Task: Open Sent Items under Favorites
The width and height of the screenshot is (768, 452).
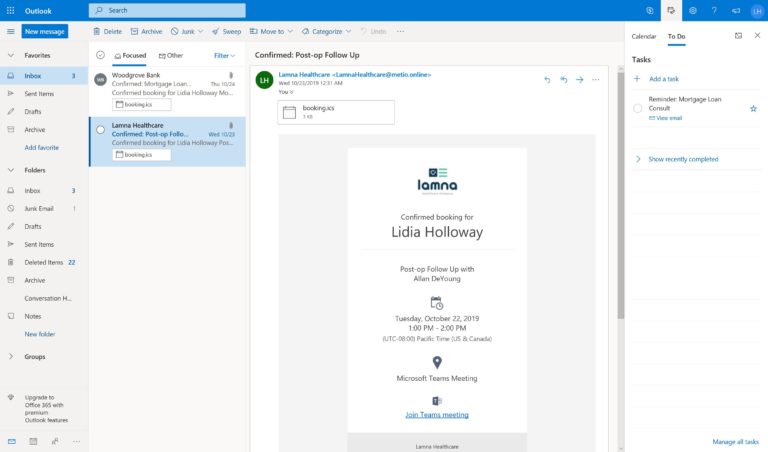Action: tap(44, 94)
